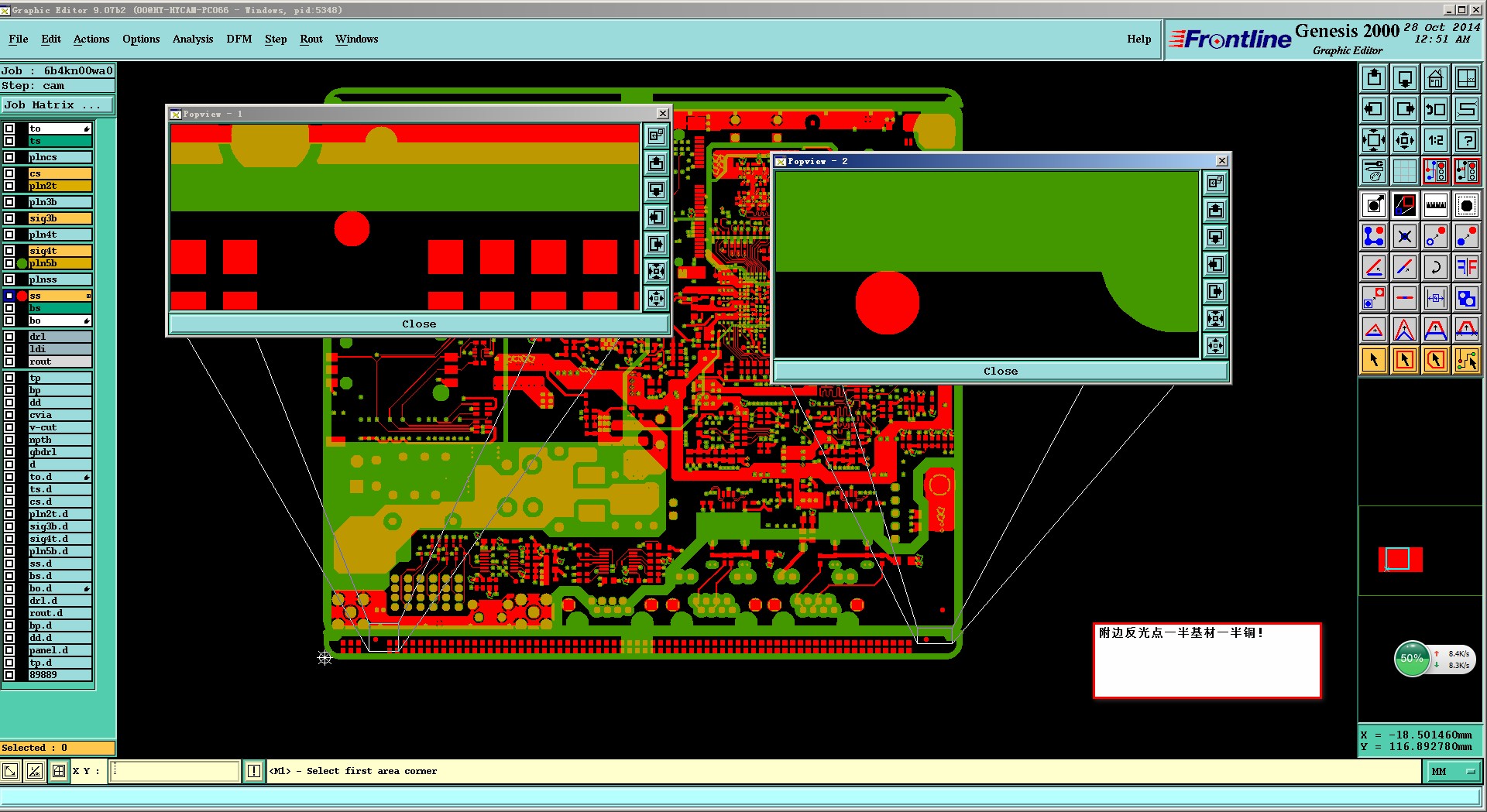Open the grid display icon

(x=1405, y=171)
